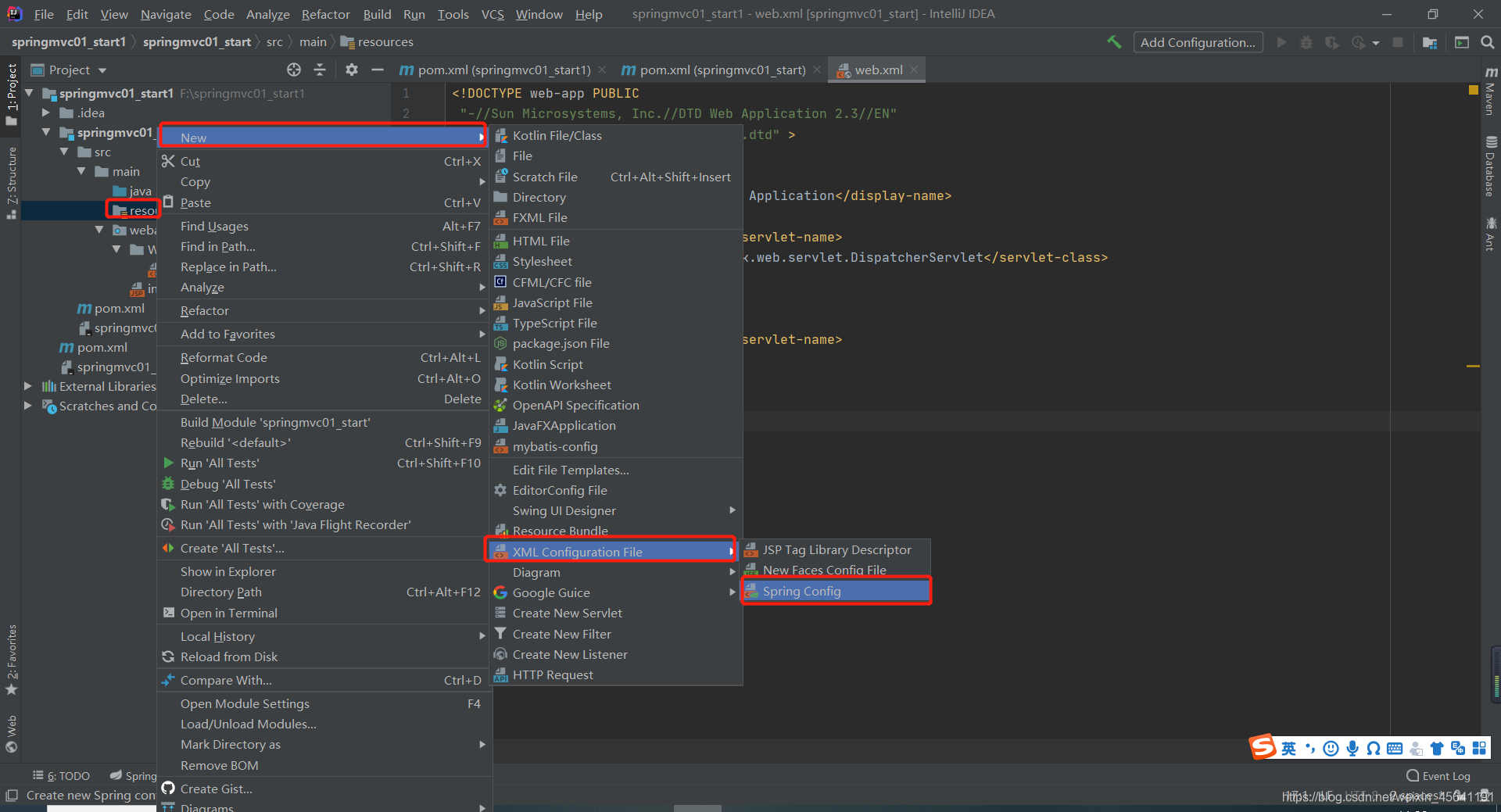This screenshot has height=812, width=1501.
Task: Collapse the main folder node
Action: pos(81,171)
